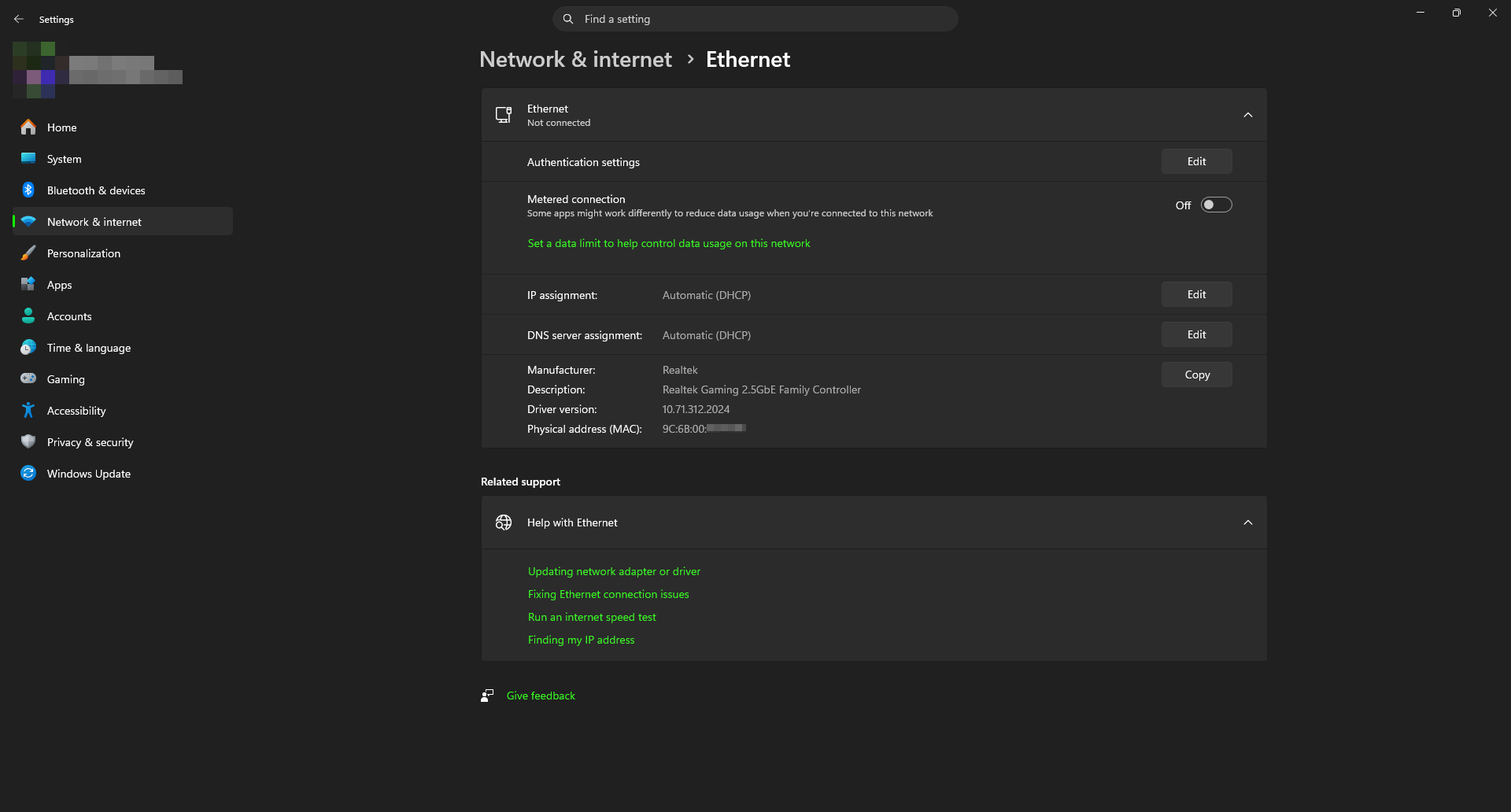Go to Personalization settings
Image resolution: width=1511 pixels, height=812 pixels.
coord(123,253)
